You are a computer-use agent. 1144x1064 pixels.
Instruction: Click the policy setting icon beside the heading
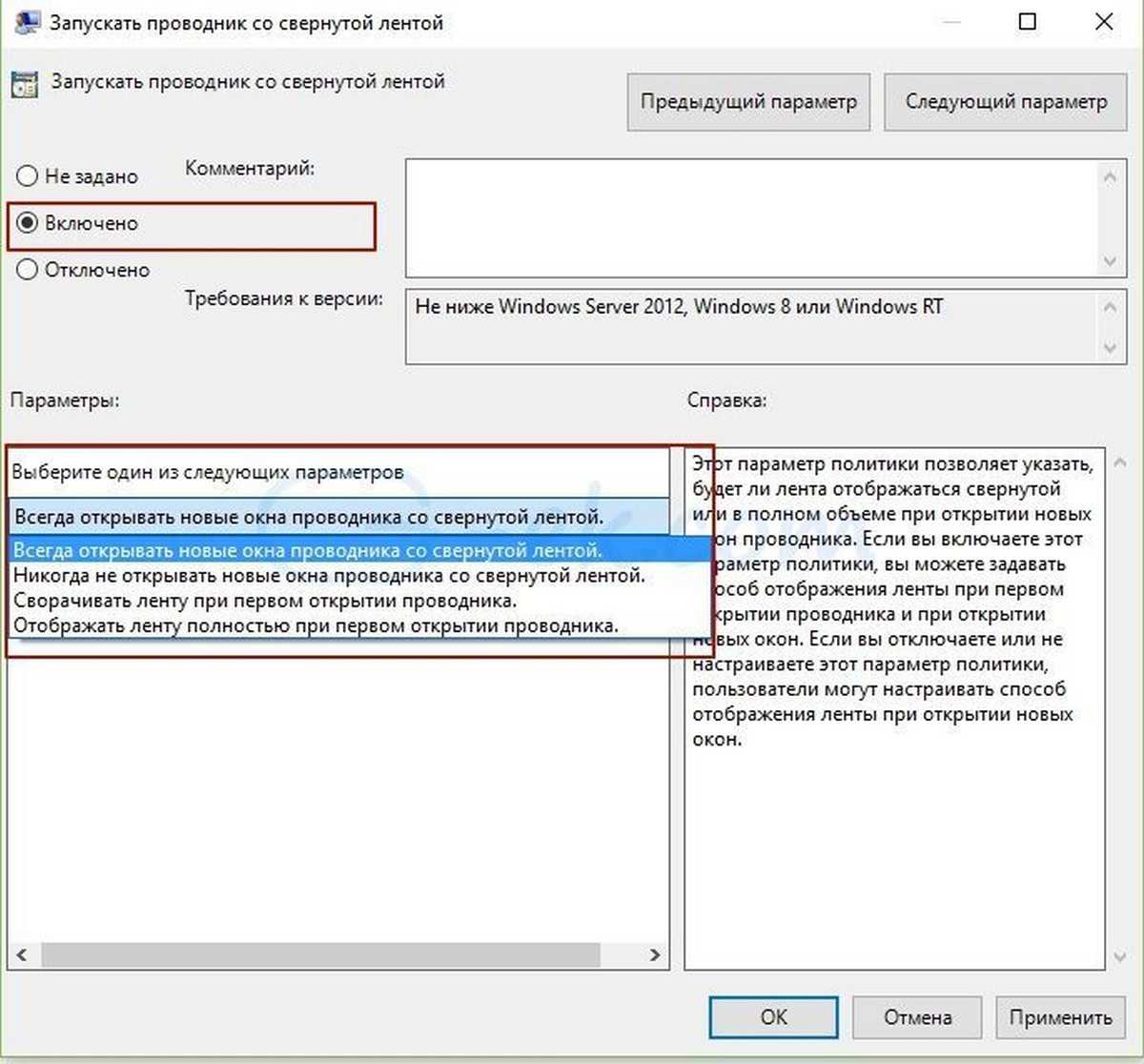tap(24, 83)
